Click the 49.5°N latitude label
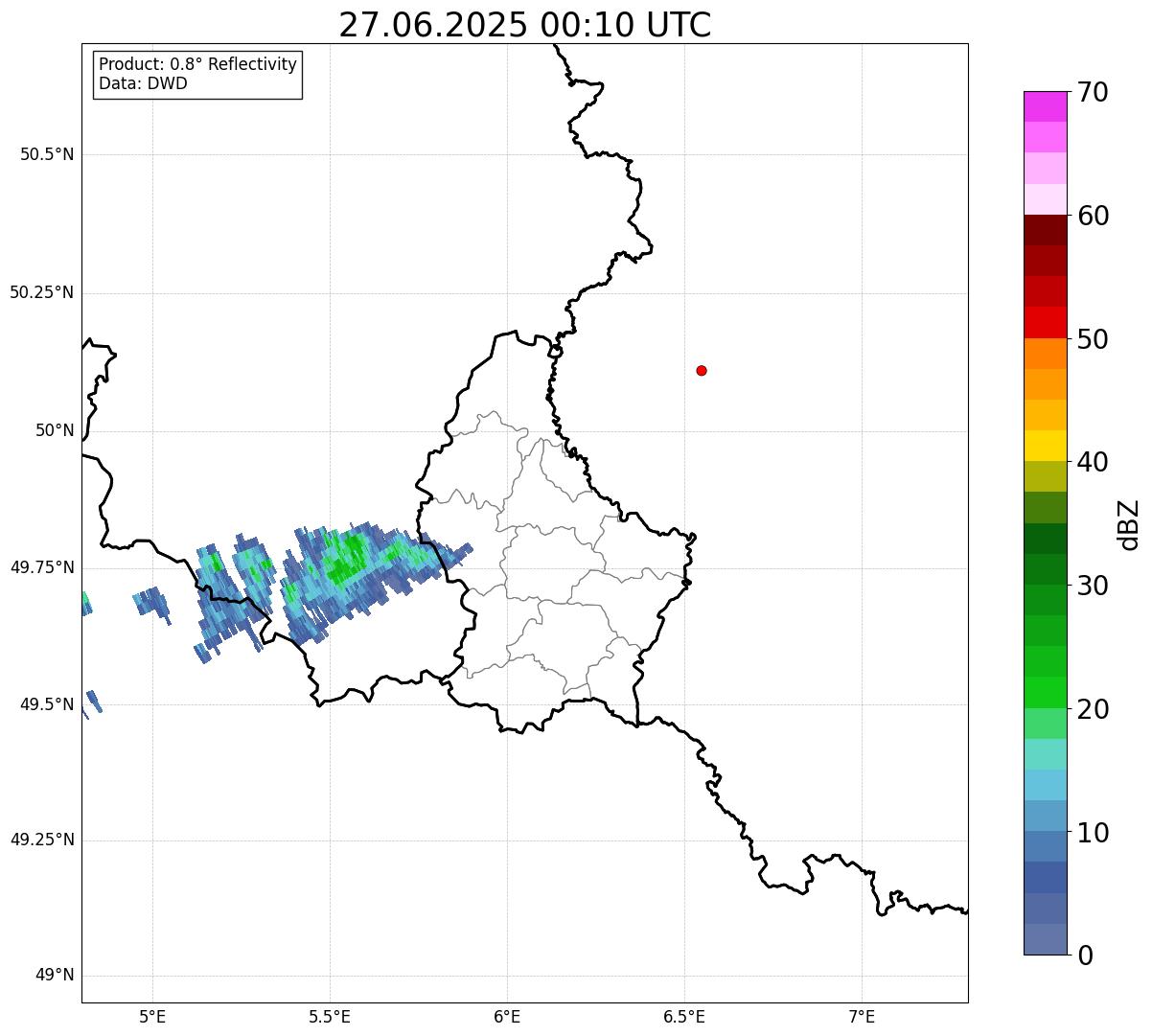Image resolution: width=1152 pixels, height=1036 pixels. point(46,704)
